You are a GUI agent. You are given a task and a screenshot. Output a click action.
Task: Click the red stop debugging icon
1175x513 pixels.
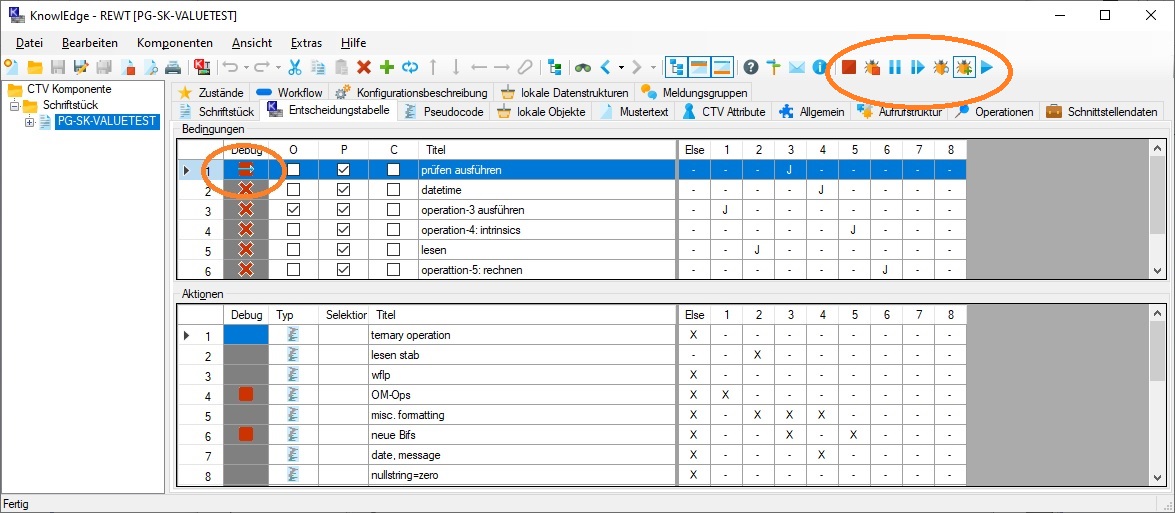pos(848,67)
